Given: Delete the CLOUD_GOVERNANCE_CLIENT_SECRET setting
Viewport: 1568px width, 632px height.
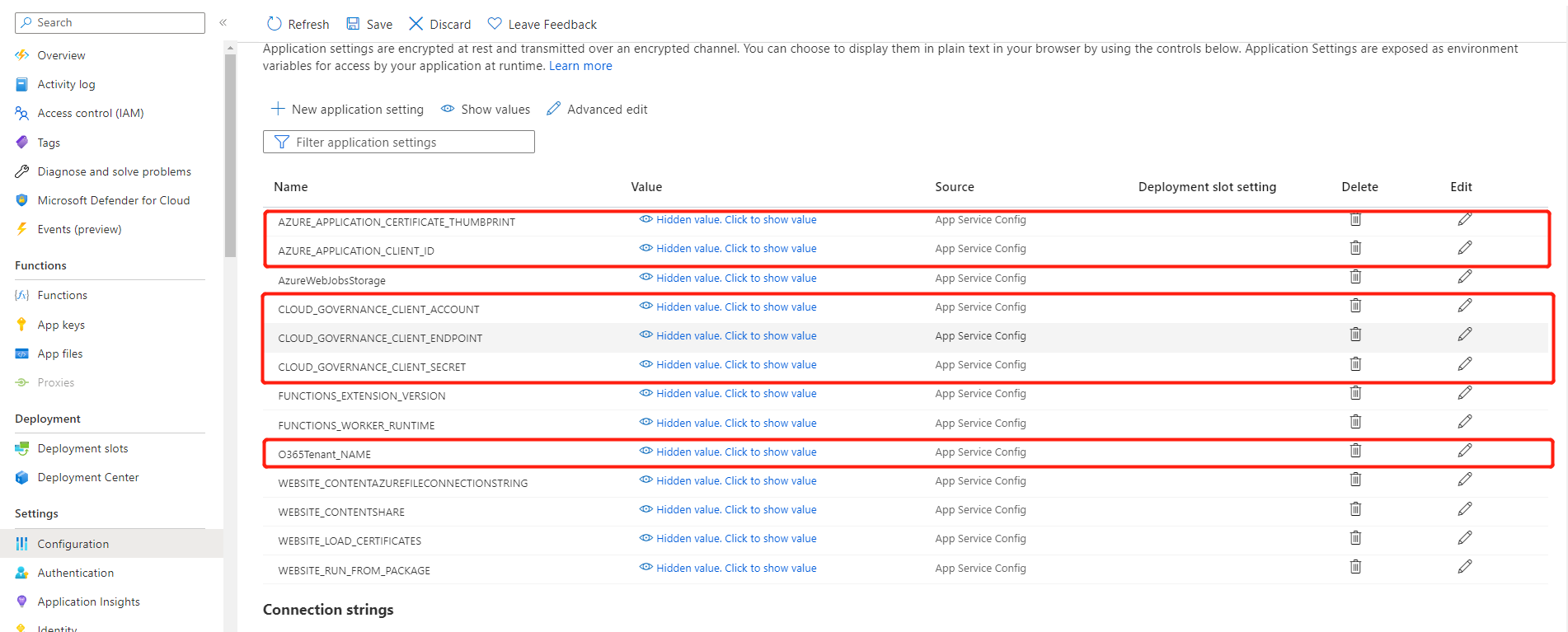Looking at the screenshot, I should tap(1355, 364).
